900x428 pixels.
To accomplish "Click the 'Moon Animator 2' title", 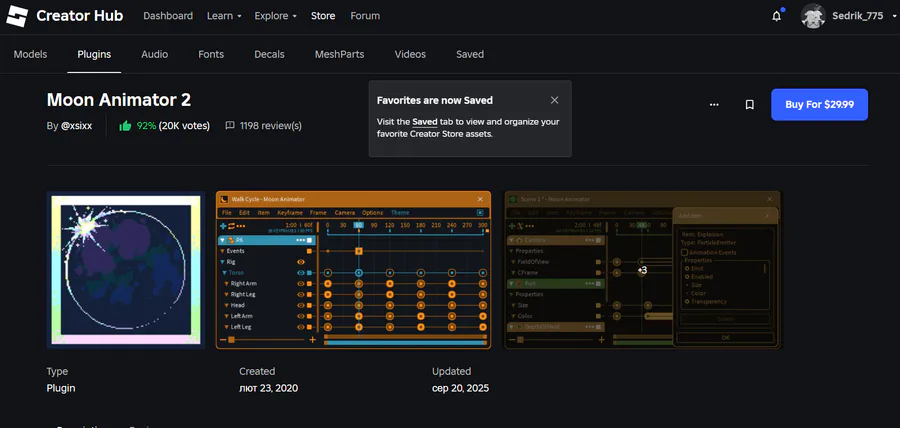I will coord(119,100).
